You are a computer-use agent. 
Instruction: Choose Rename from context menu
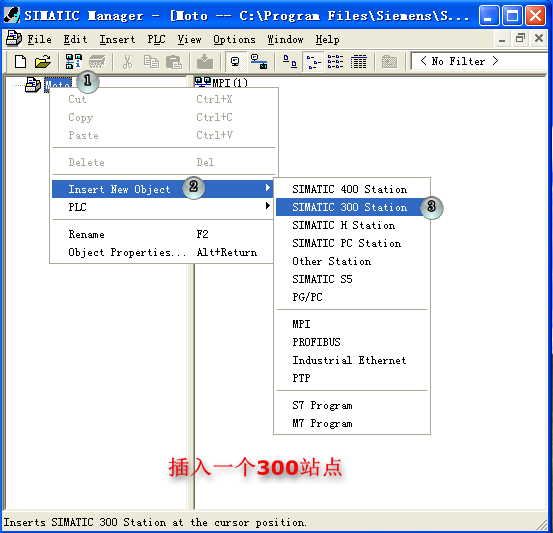pyautogui.click(x=163, y=234)
